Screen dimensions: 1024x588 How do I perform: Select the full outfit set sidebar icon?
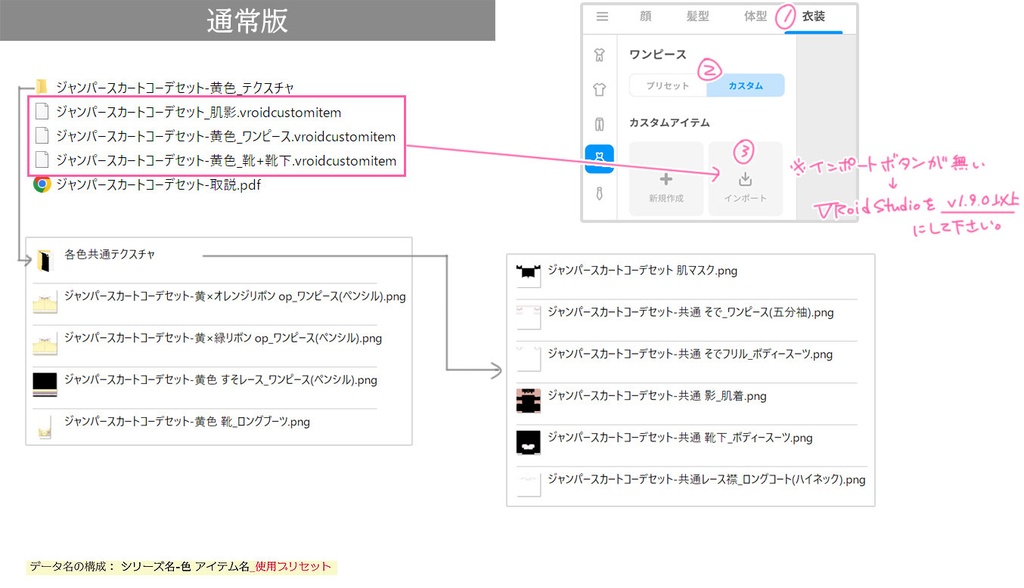tap(600, 55)
